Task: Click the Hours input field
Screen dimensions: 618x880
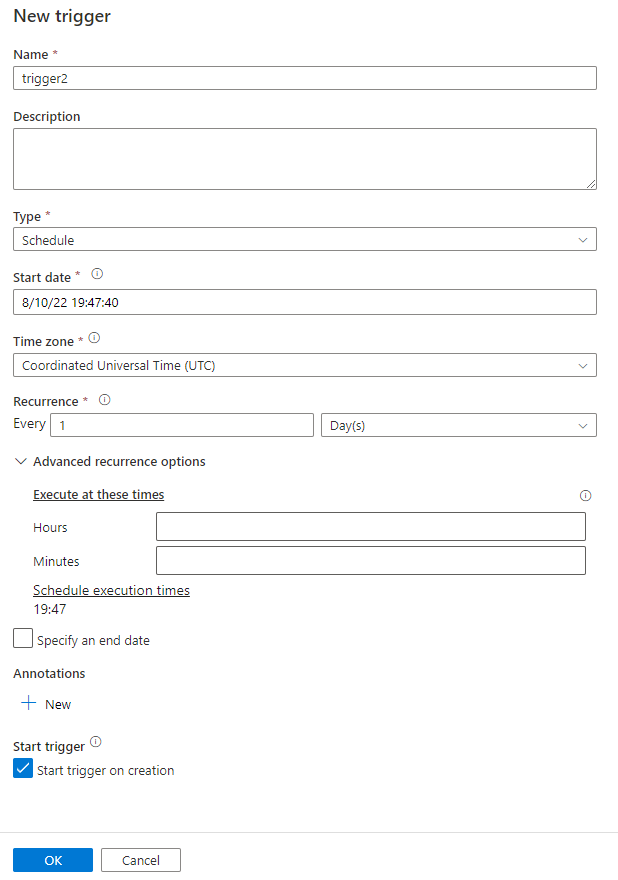Action: [371, 527]
